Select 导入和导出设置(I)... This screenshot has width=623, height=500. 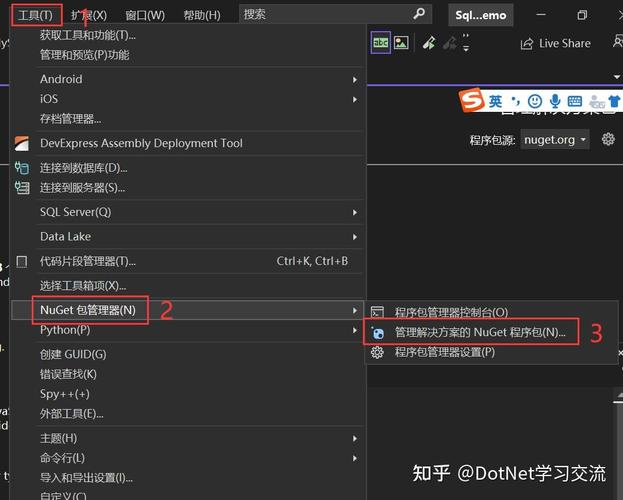[x=188, y=478]
